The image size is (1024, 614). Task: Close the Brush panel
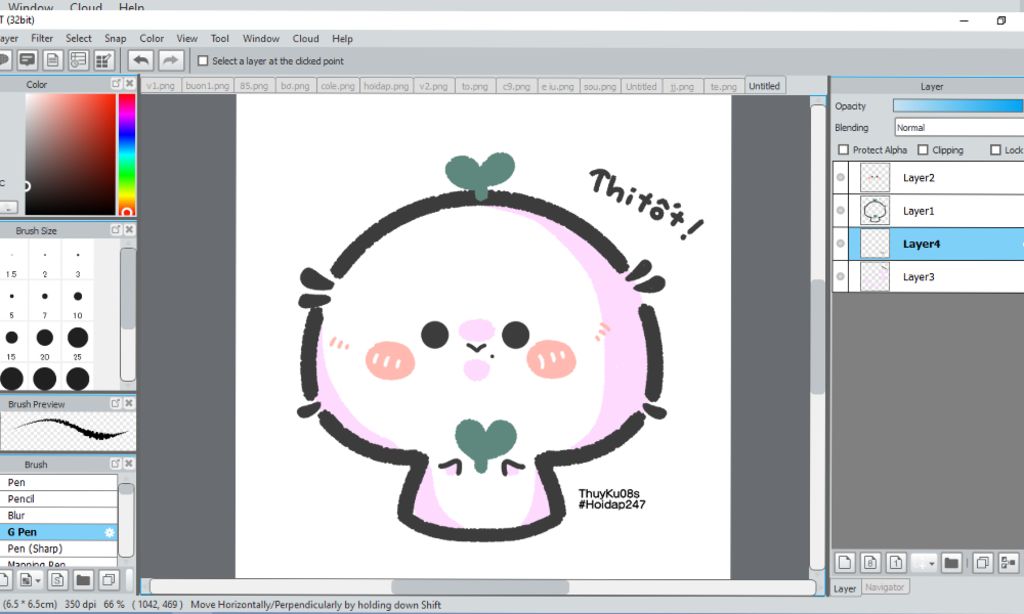coord(129,464)
